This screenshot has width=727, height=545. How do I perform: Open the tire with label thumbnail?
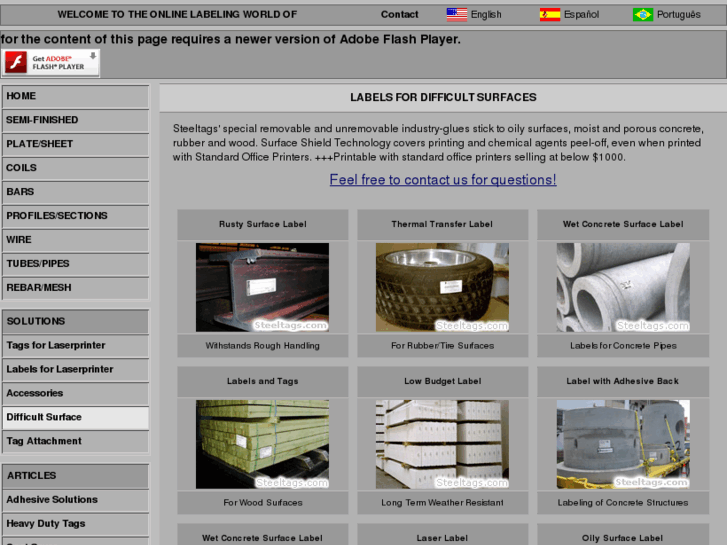tap(442, 287)
